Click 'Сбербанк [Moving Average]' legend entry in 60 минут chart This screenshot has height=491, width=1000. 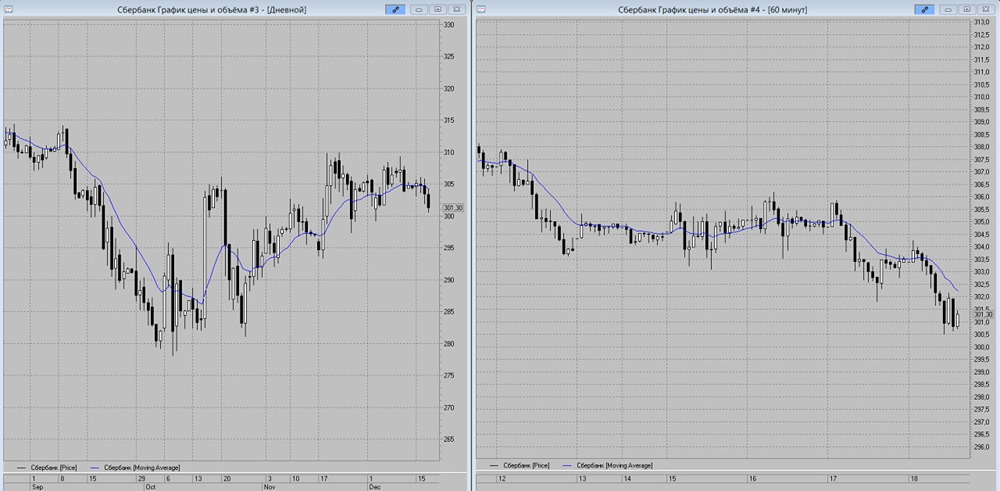pyautogui.click(x=608, y=465)
